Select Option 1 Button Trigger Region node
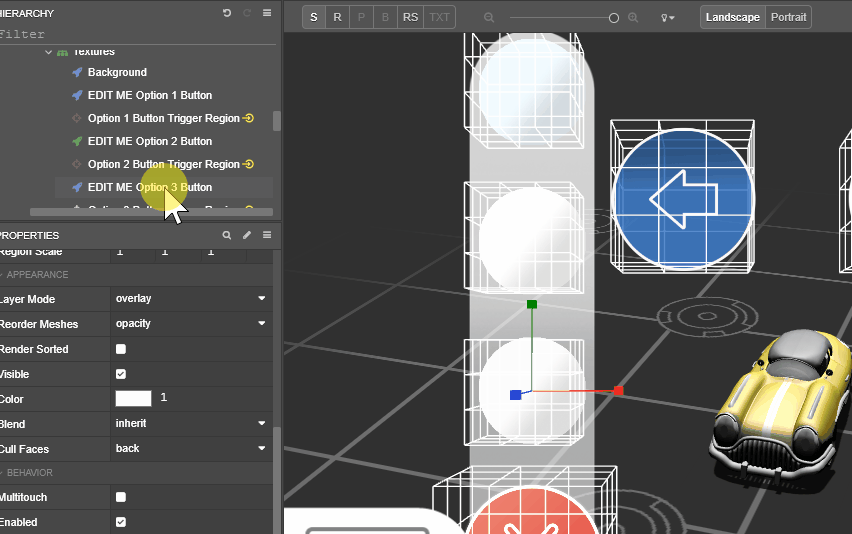 coord(164,118)
